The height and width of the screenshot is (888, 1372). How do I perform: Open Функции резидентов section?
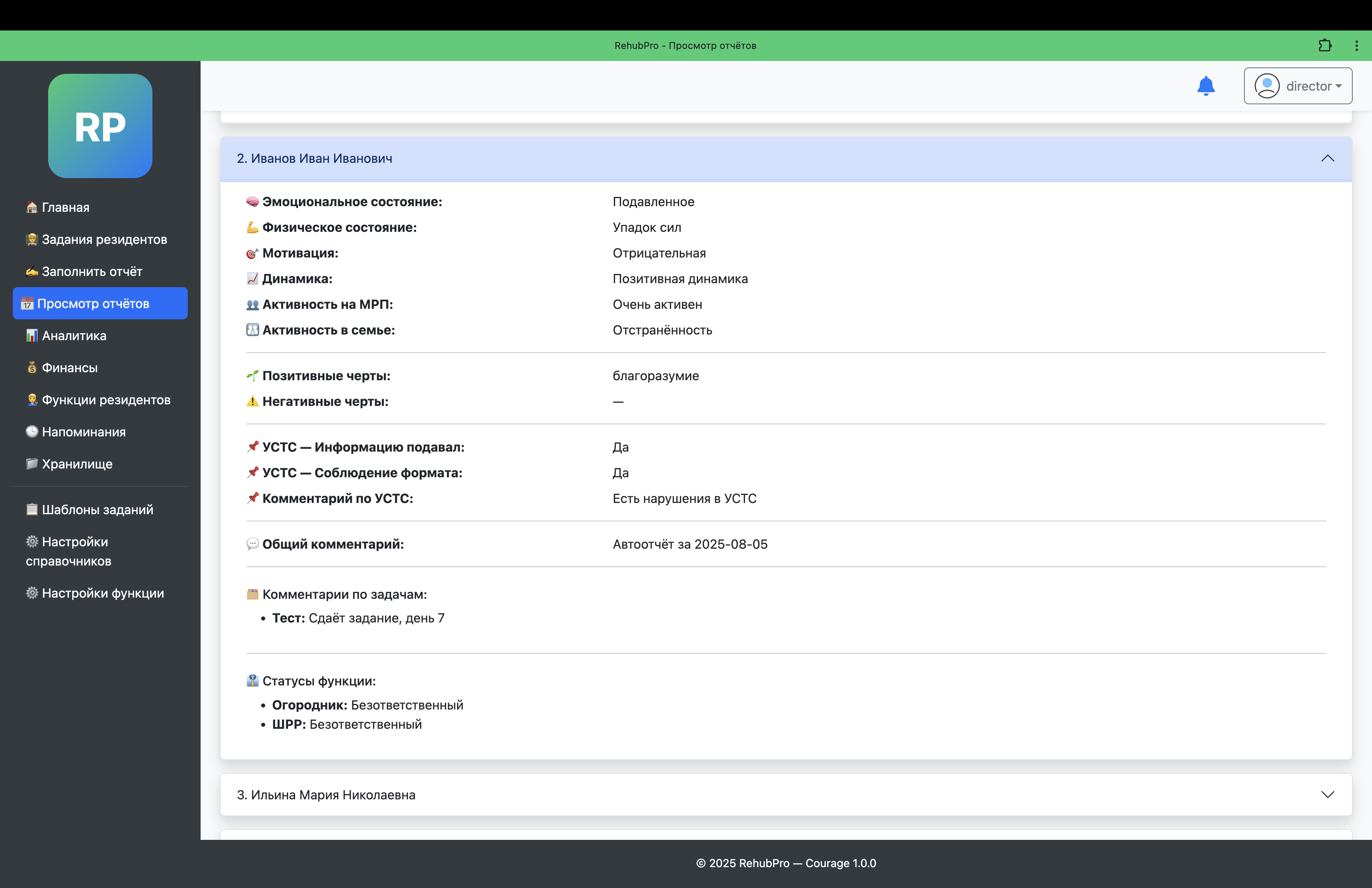(106, 400)
